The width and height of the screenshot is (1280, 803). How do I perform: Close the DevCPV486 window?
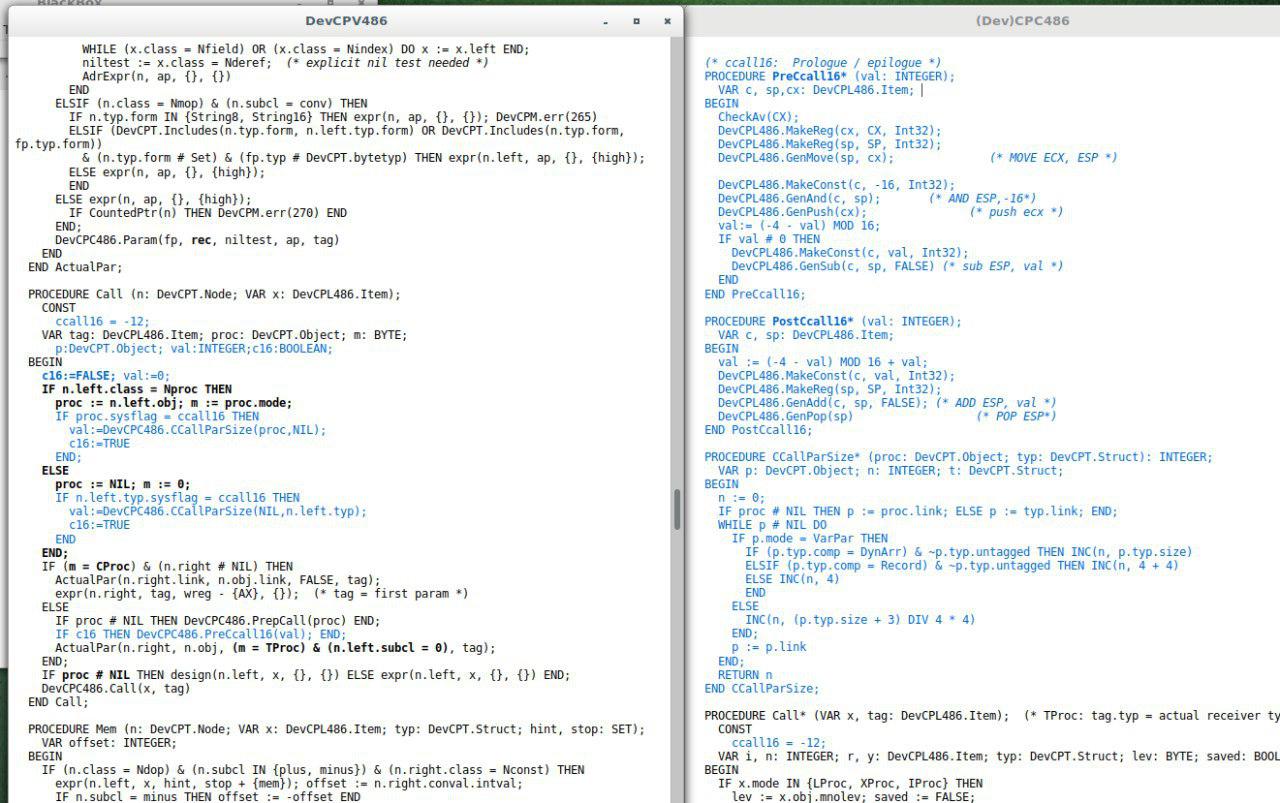click(667, 21)
